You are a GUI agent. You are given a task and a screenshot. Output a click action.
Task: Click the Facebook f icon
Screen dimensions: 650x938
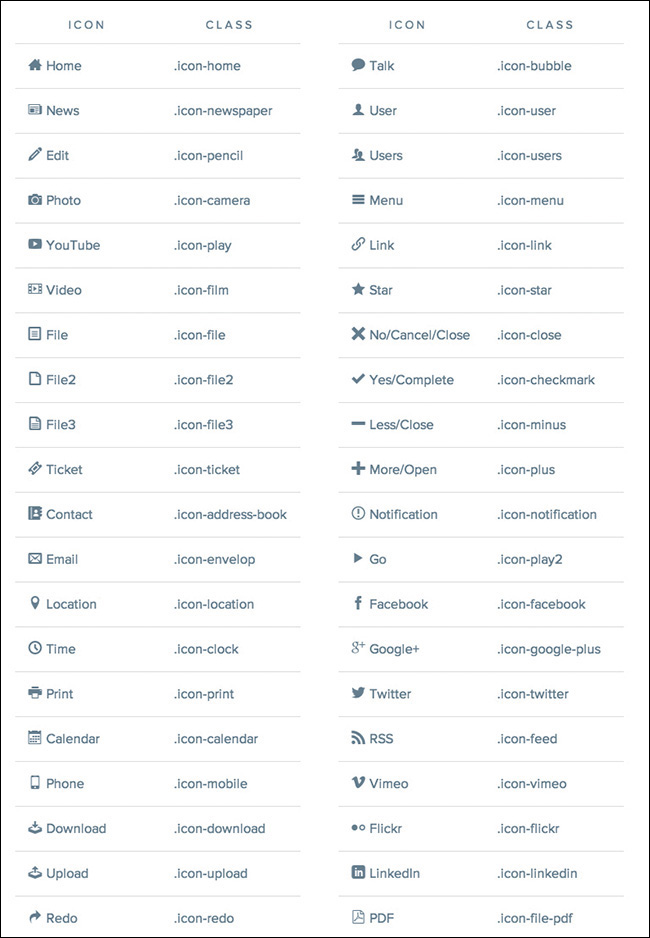358,603
